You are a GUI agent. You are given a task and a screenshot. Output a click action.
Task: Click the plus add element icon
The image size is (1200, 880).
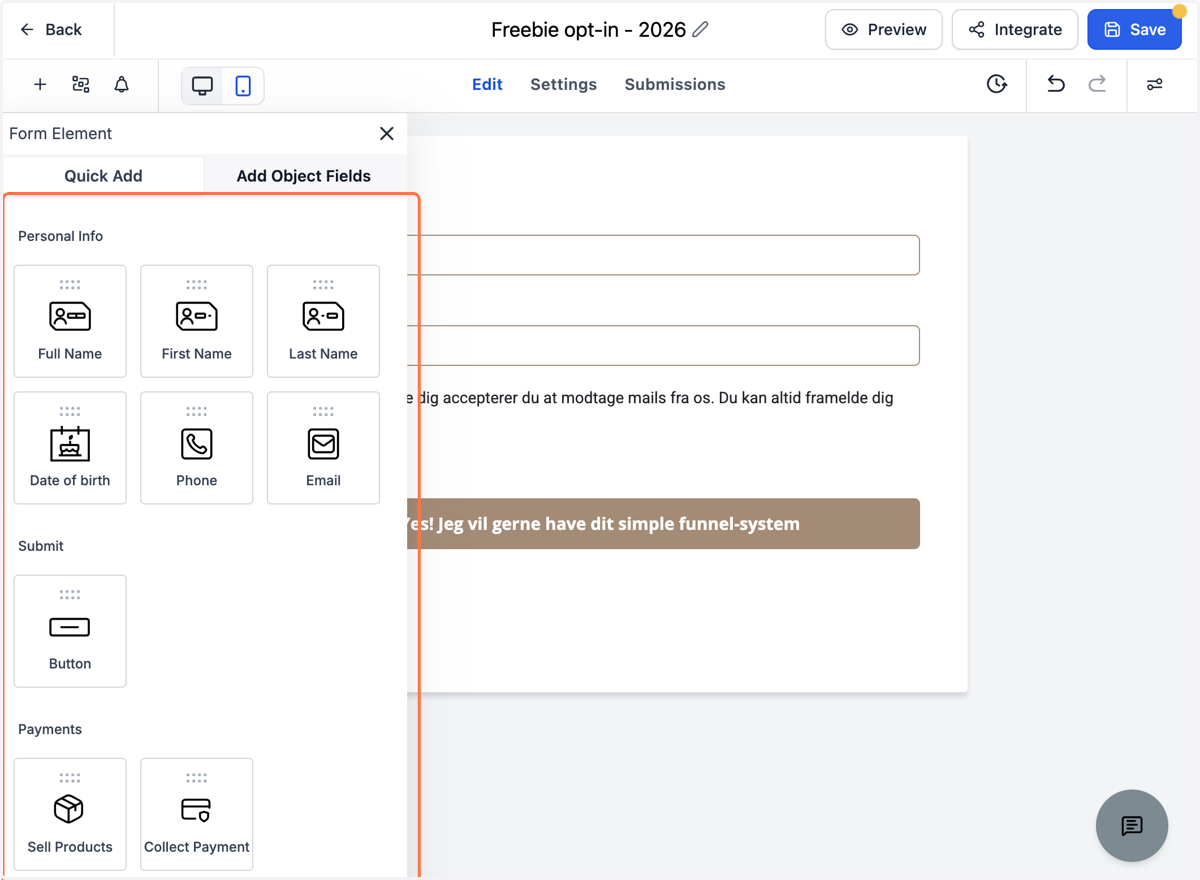(40, 85)
